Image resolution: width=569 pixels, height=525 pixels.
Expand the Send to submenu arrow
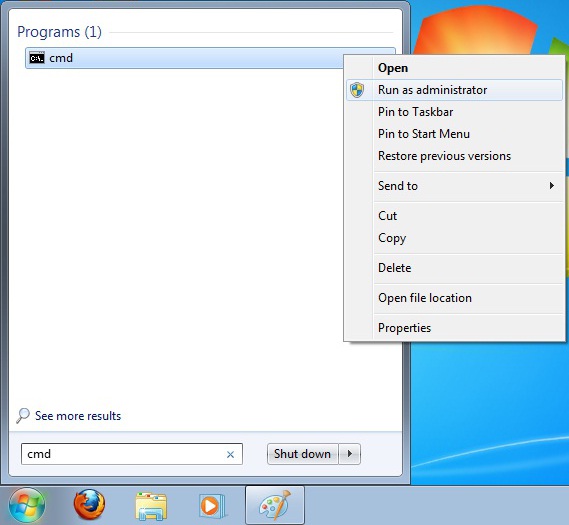[x=552, y=186]
